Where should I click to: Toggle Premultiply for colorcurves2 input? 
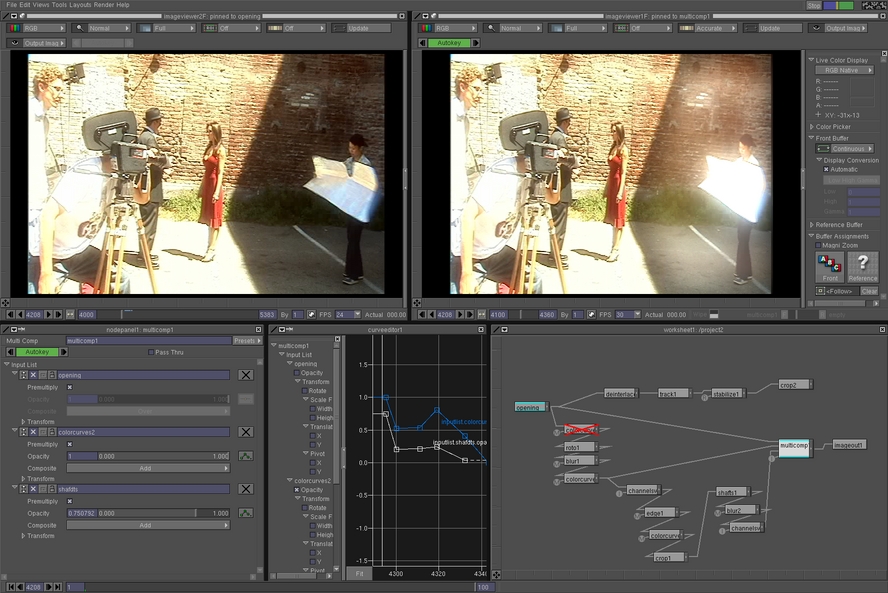70,444
